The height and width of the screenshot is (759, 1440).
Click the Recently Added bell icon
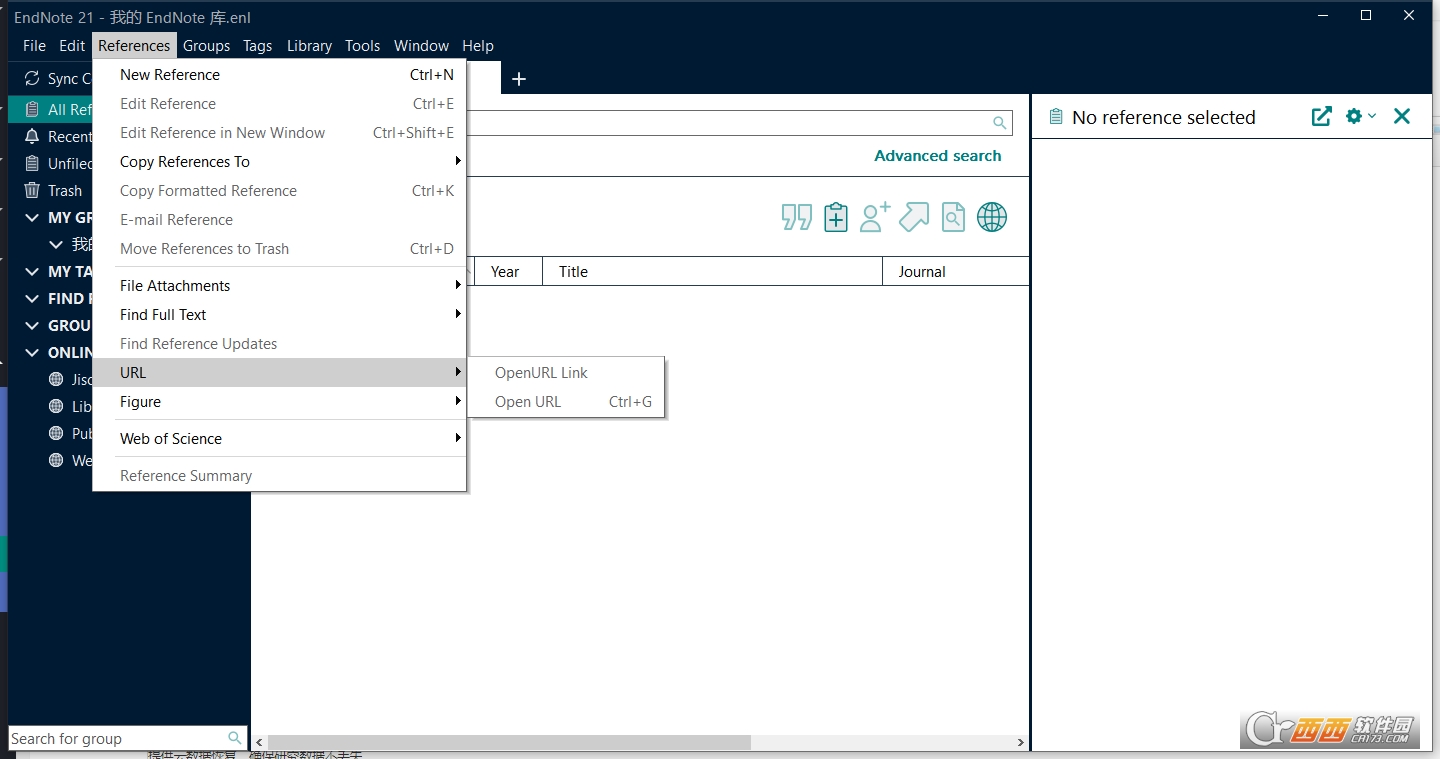point(32,137)
